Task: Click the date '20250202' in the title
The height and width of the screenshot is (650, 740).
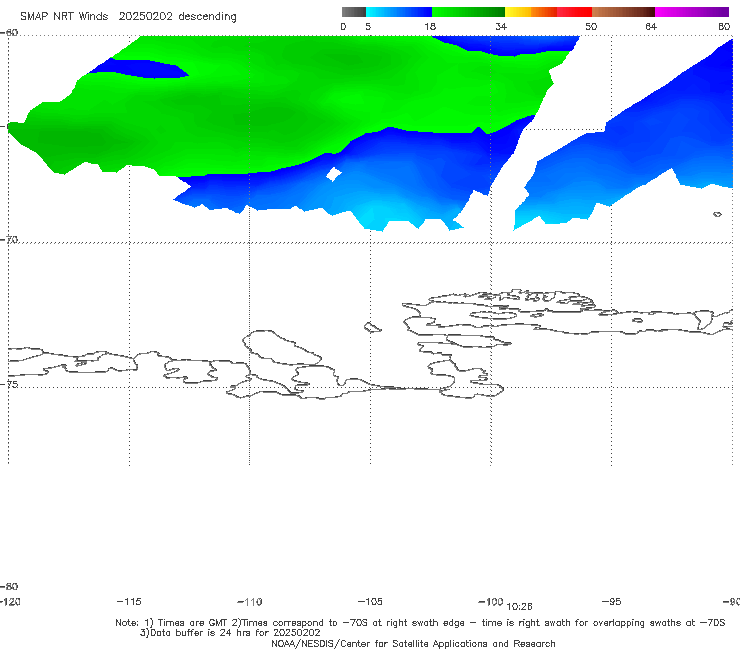Action: coord(145,17)
